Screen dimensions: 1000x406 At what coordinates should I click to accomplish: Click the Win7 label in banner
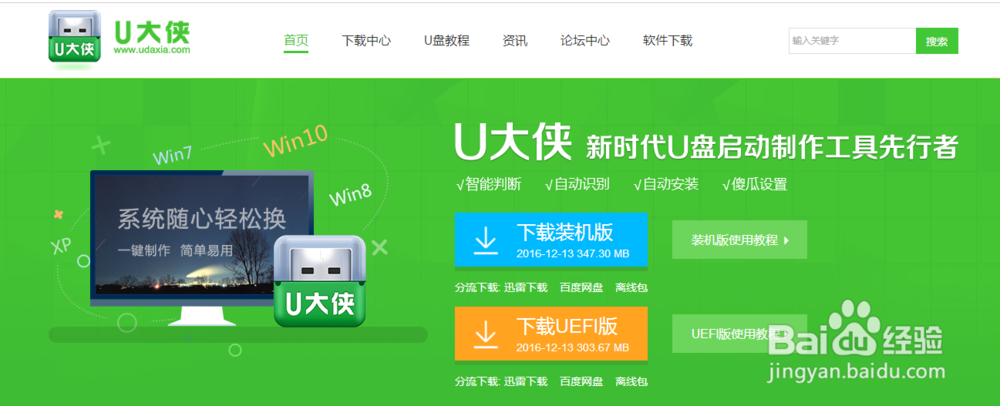pos(172,155)
